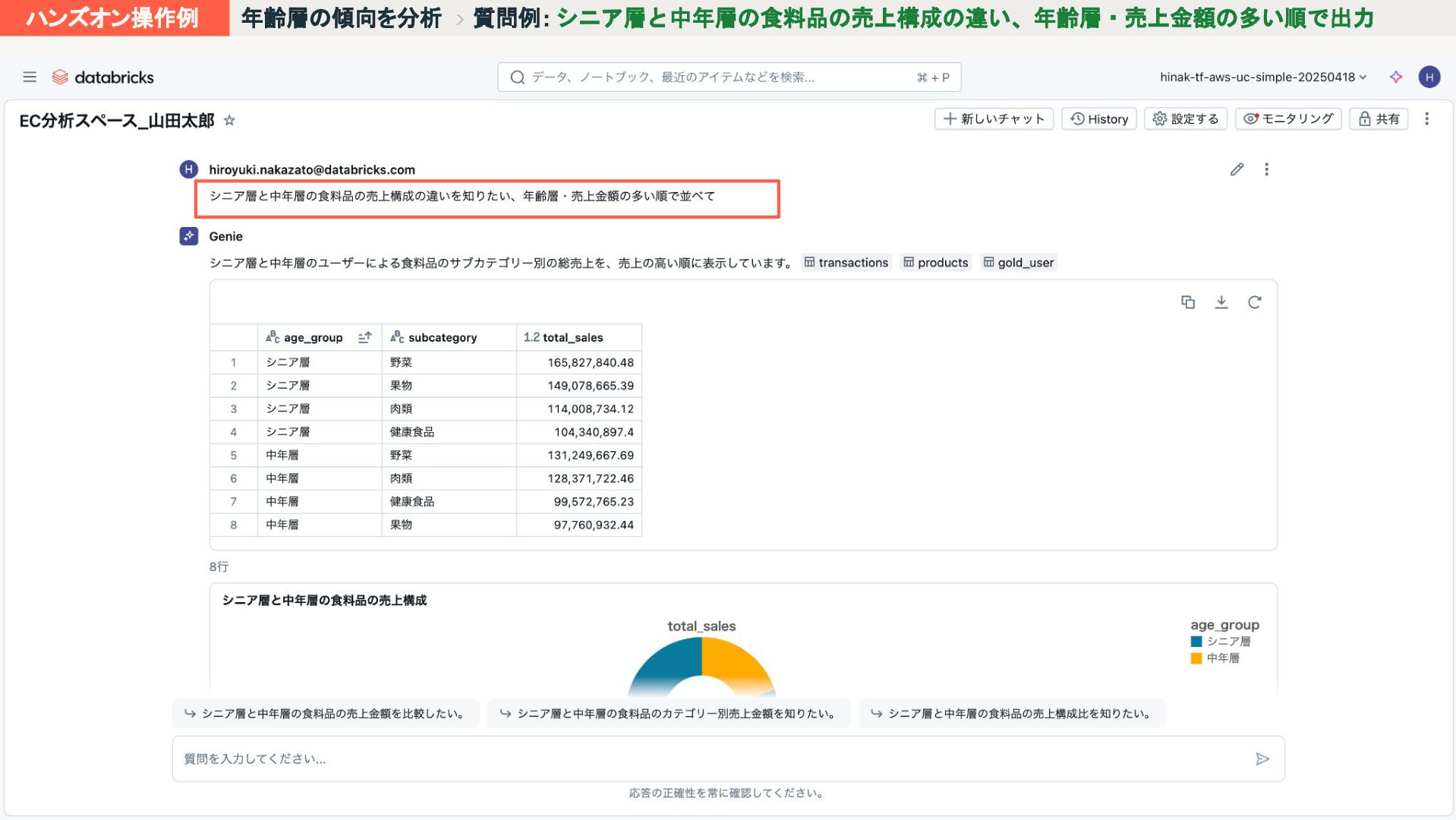Select cell 149,078,665.39
The height and width of the screenshot is (820, 1456).
(579, 386)
